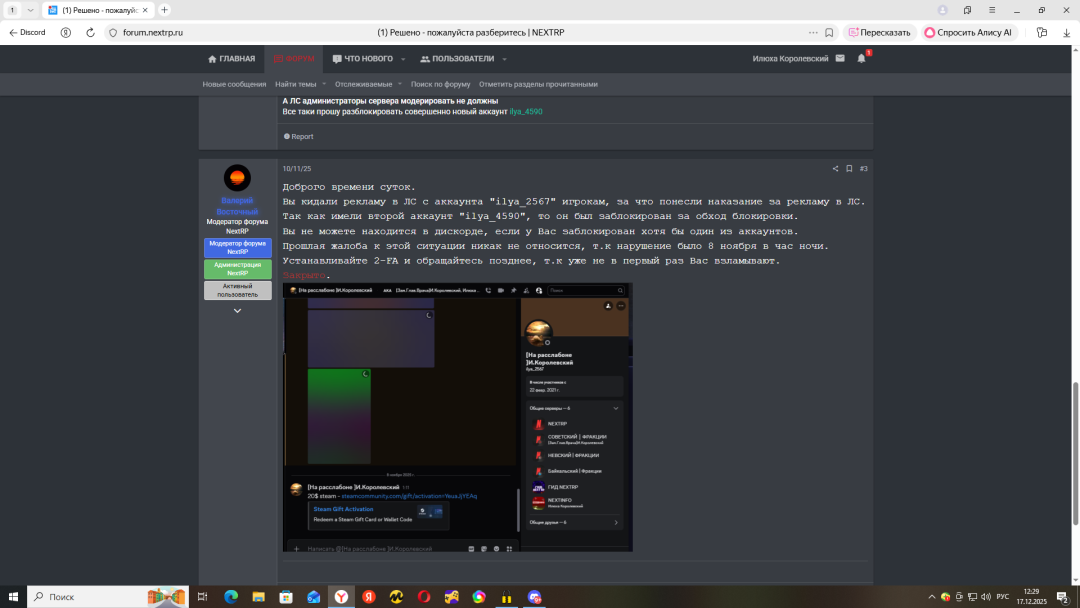Viewport: 1080px width, 608px height.
Task: Share post #3 via share icon
Action: [835, 169]
